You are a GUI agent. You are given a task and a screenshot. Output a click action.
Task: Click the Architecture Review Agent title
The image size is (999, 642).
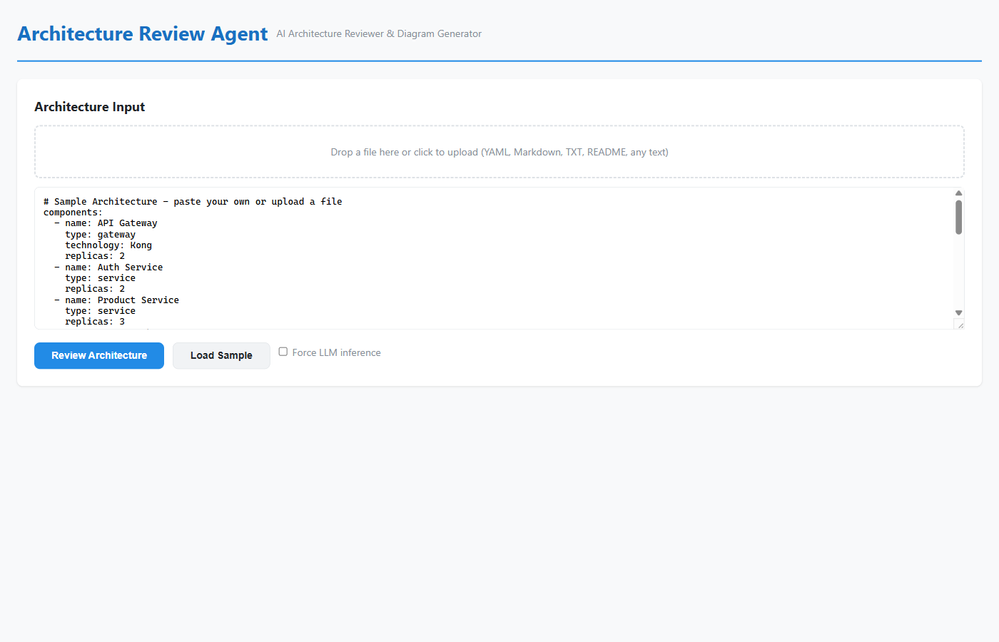[142, 33]
